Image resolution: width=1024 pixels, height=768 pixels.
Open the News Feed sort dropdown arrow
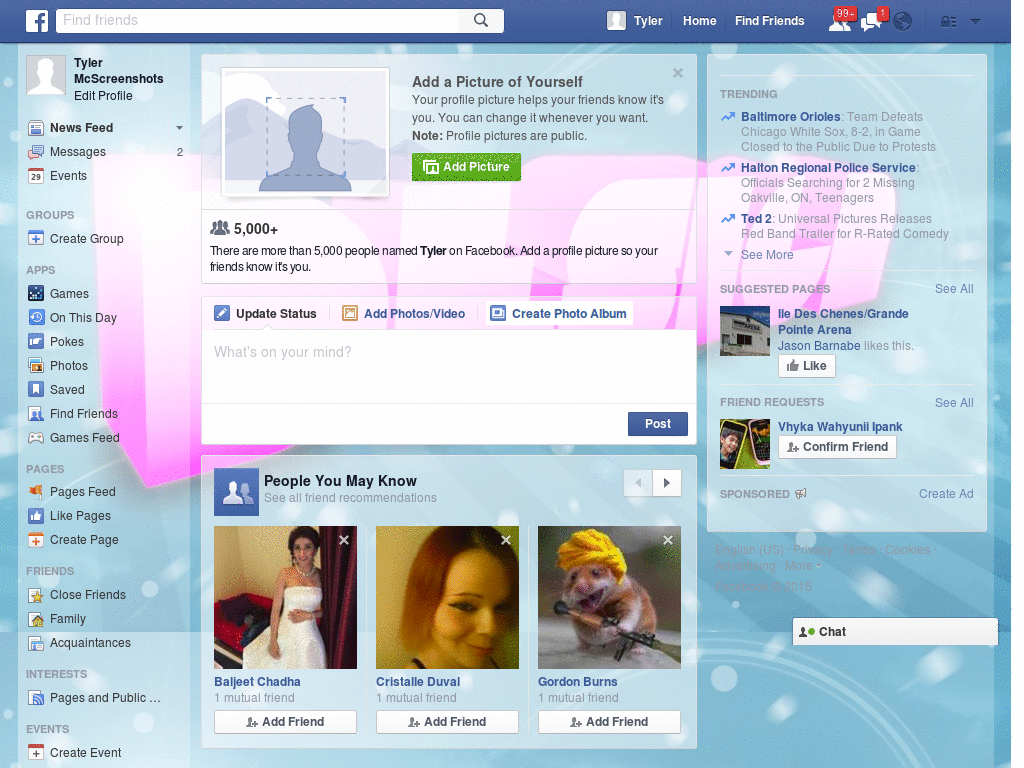(179, 128)
